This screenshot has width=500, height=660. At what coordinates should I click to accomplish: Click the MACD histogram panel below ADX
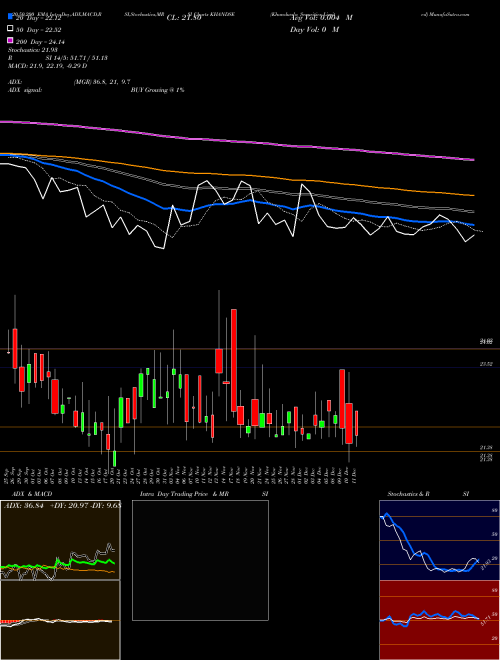pyautogui.click(x=60, y=620)
